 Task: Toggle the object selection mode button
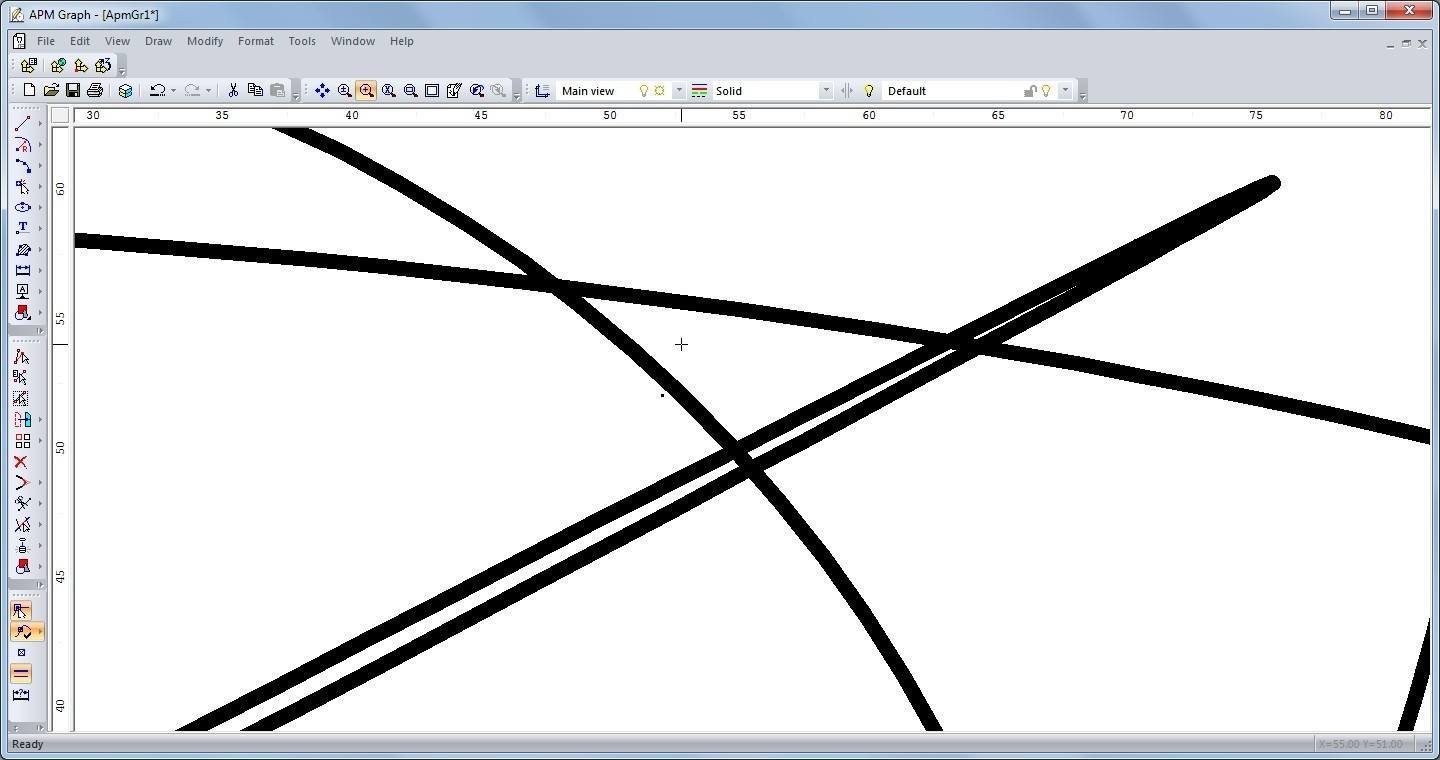pyautogui.click(x=21, y=610)
